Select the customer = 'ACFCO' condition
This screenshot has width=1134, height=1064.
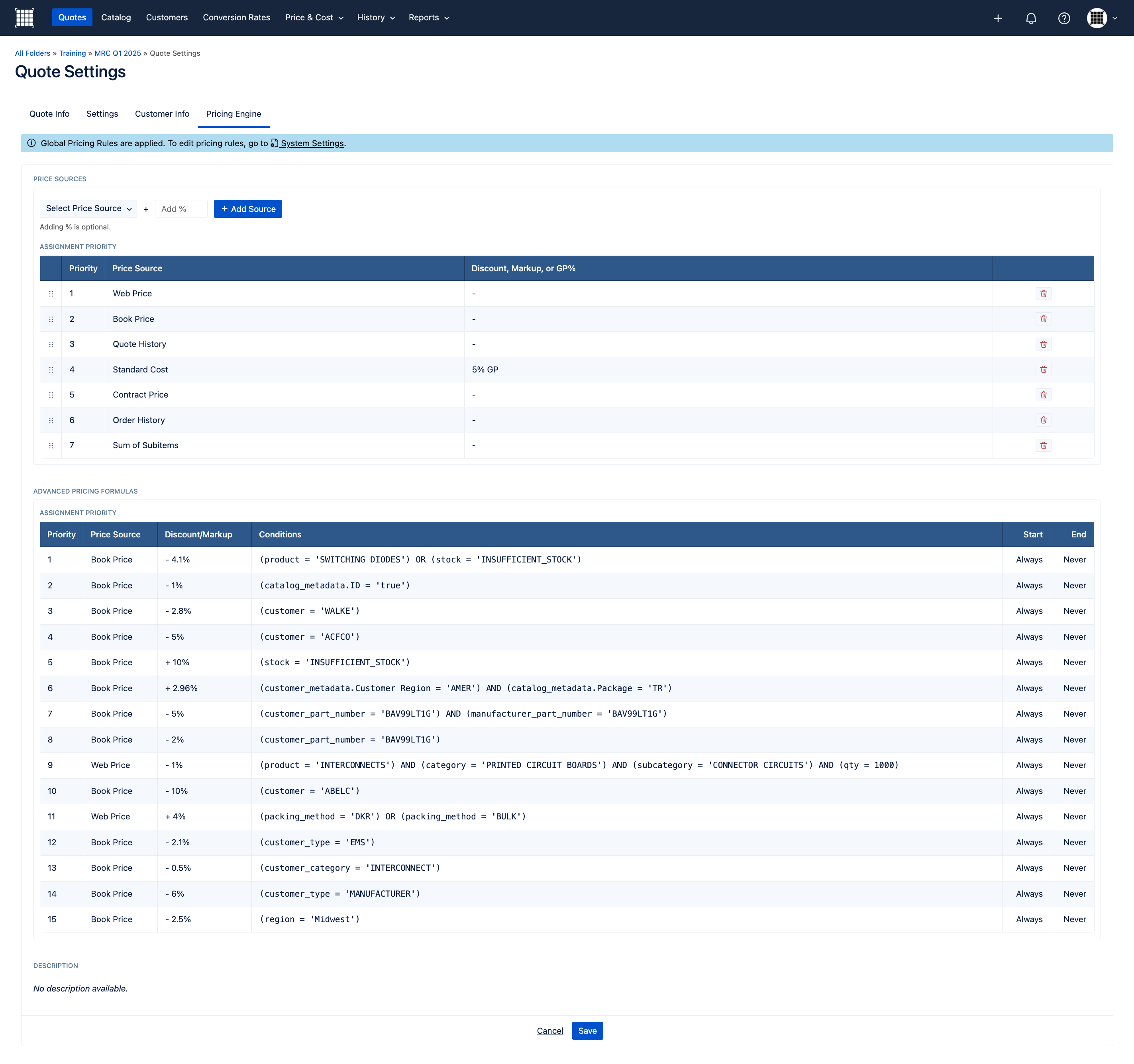(310, 637)
